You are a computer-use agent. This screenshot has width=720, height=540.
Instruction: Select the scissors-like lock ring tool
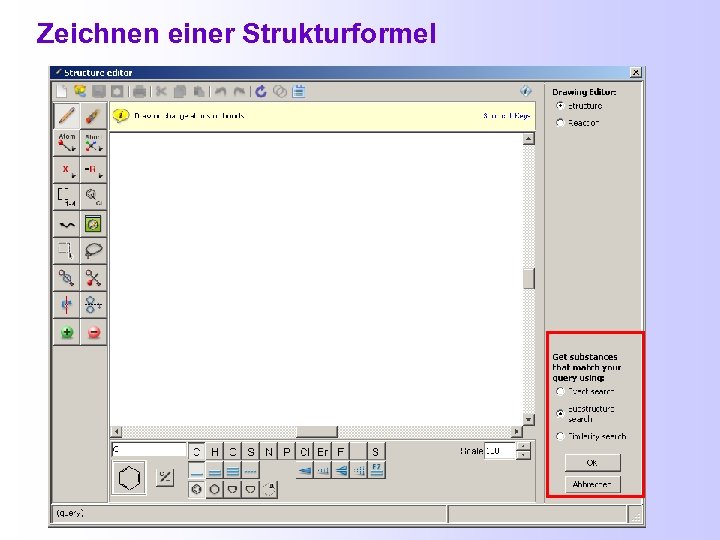[x=93, y=278]
